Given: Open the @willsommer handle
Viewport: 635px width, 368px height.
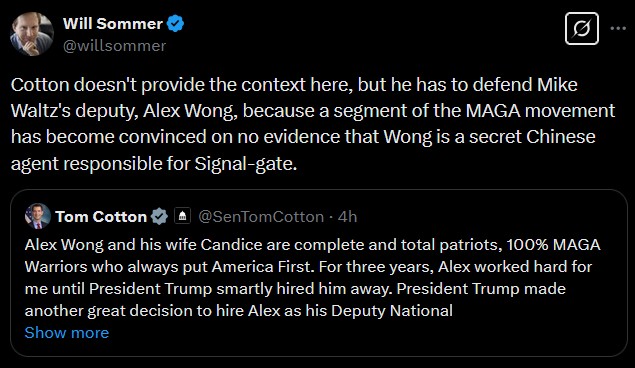Looking at the screenshot, I should tap(115, 46).
